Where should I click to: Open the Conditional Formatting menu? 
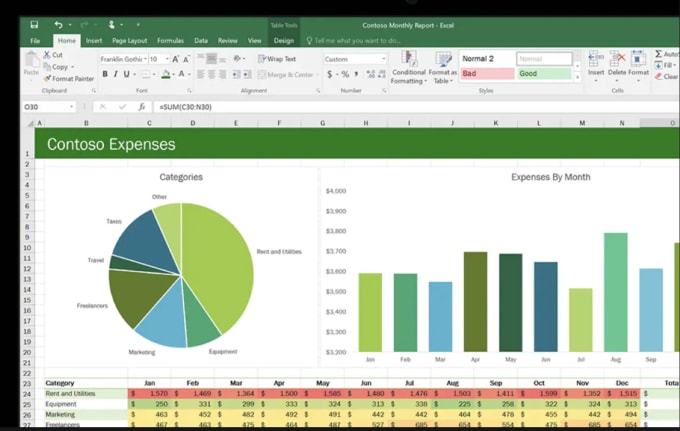coord(409,67)
